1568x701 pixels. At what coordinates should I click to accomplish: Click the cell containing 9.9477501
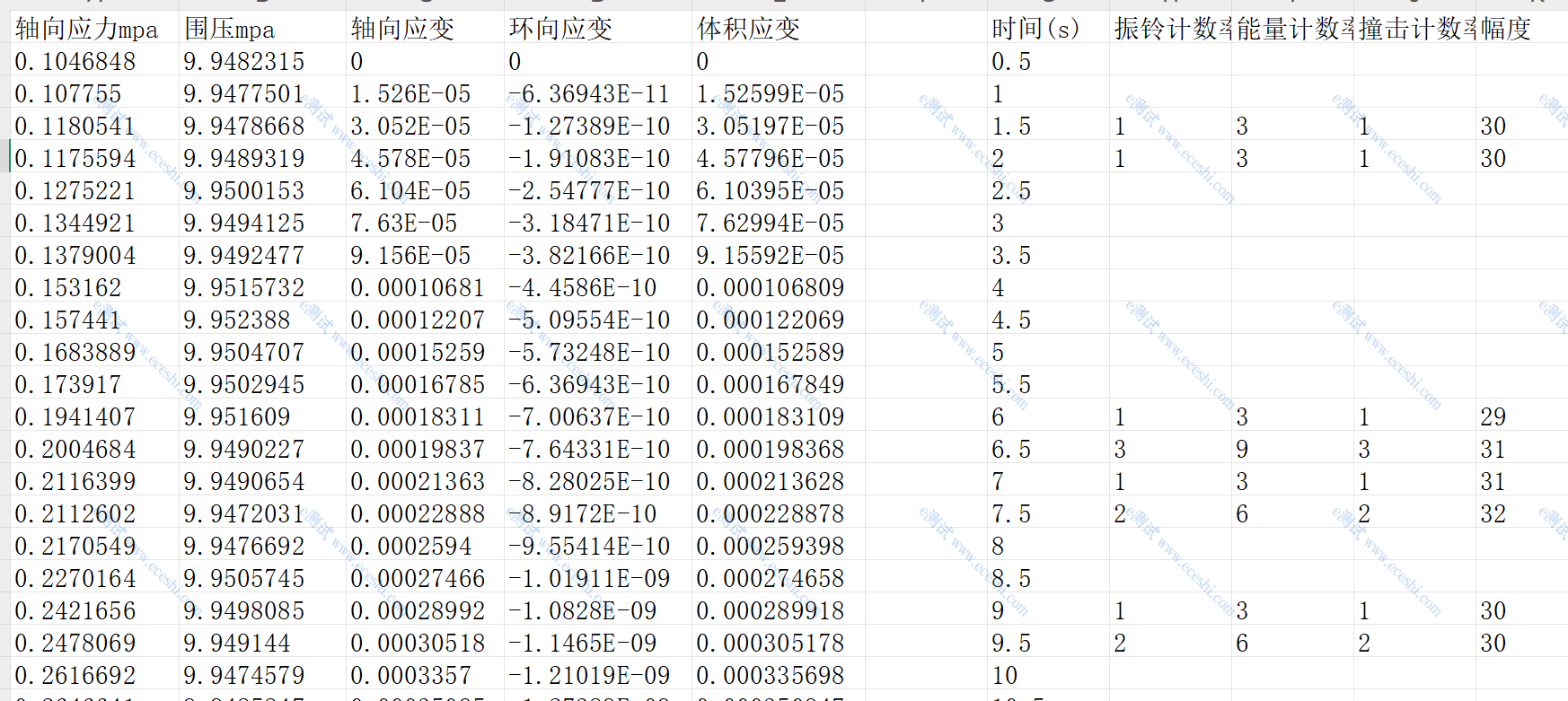coord(262,92)
